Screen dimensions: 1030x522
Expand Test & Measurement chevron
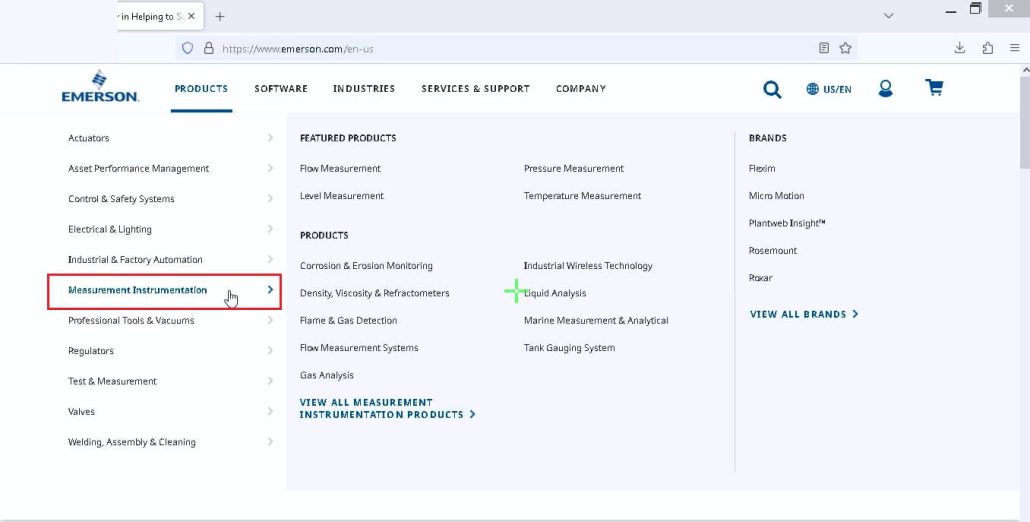[270, 381]
